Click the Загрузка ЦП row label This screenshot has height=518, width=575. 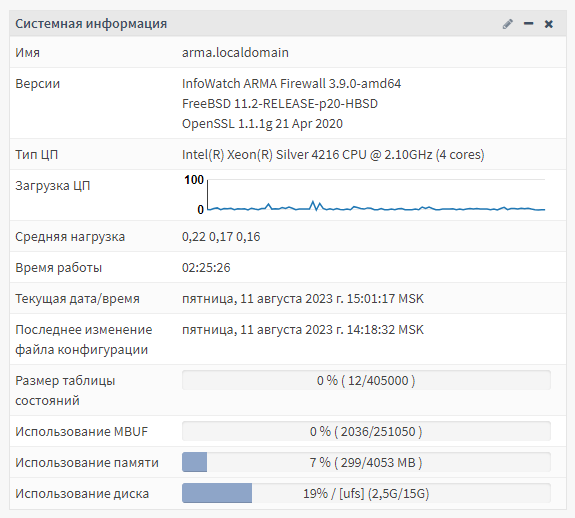[52, 185]
